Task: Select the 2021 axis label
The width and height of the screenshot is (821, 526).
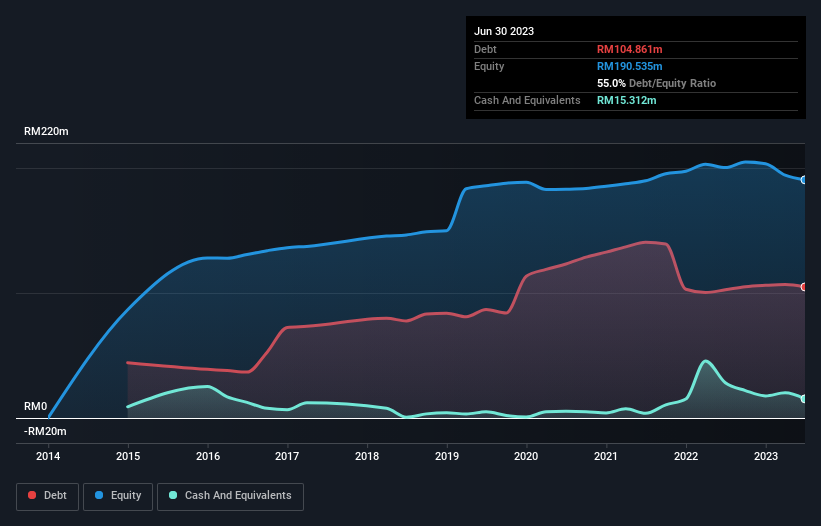Action: tap(606, 456)
